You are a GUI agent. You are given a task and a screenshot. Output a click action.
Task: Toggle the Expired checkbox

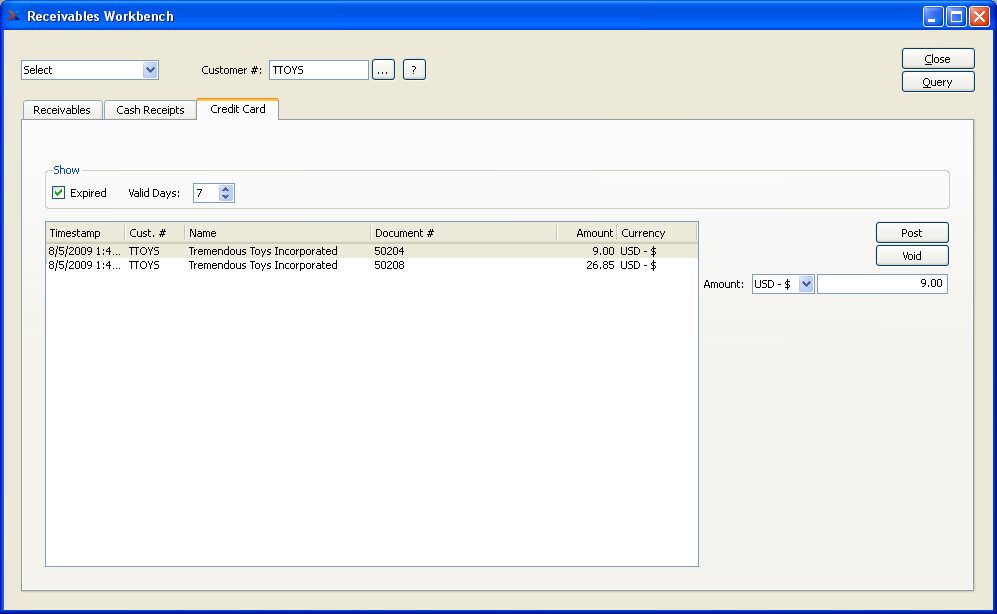point(58,193)
